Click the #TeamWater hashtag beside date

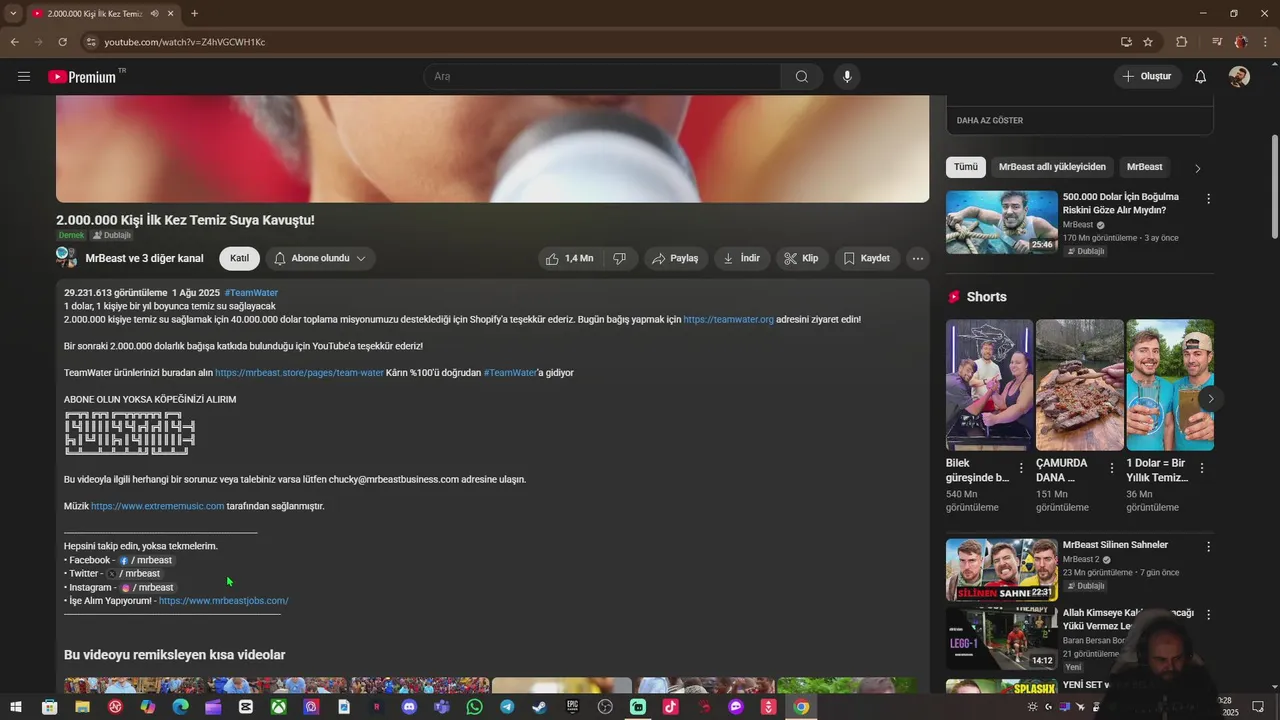coord(251,293)
